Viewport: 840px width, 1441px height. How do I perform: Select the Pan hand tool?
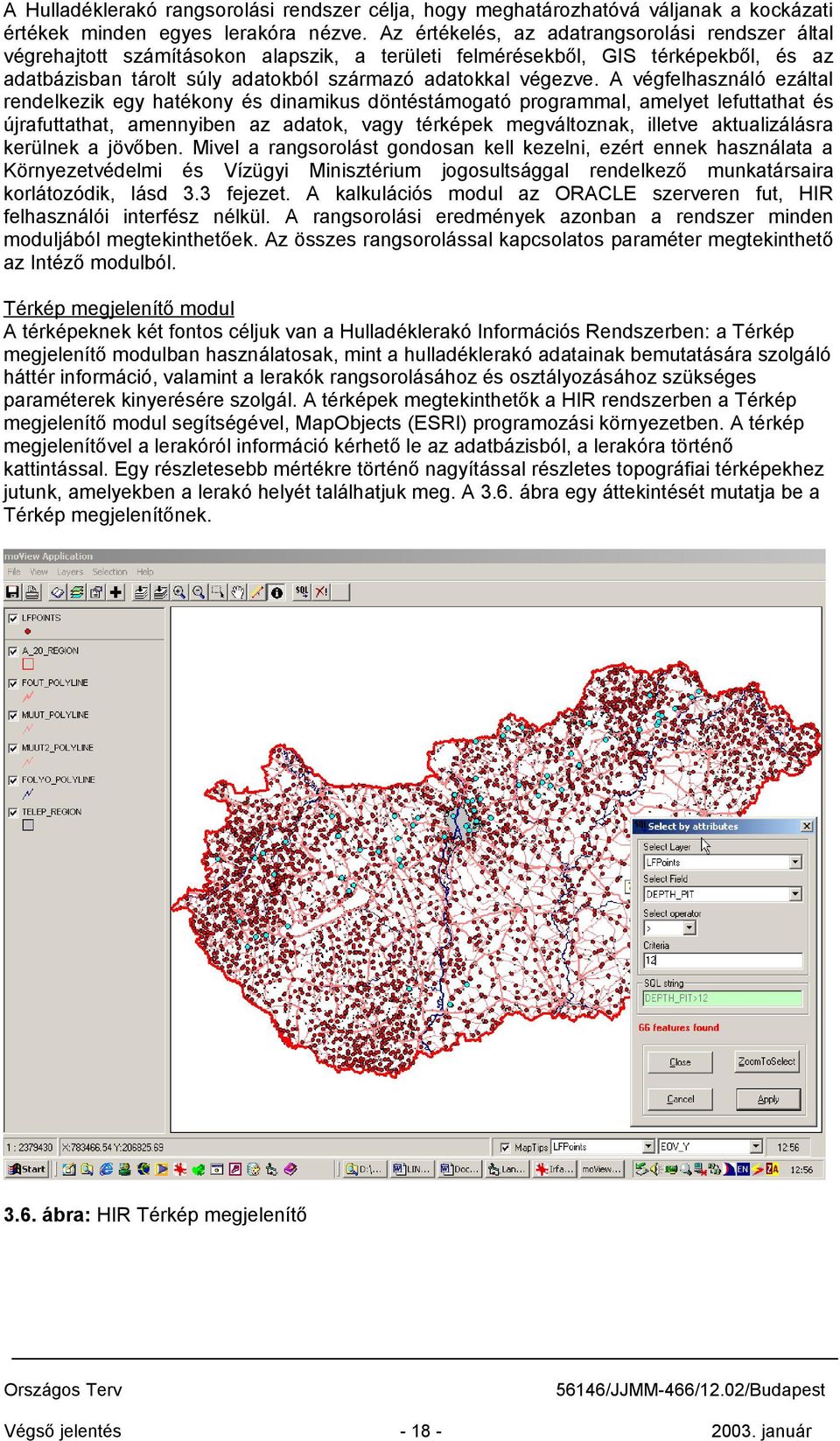click(237, 592)
